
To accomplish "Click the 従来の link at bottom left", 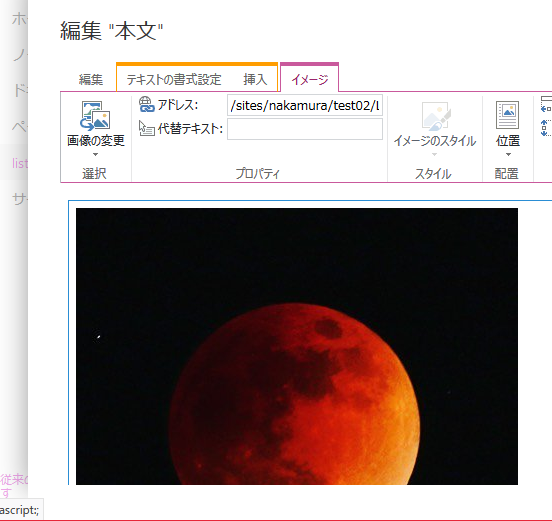I will point(14,479).
